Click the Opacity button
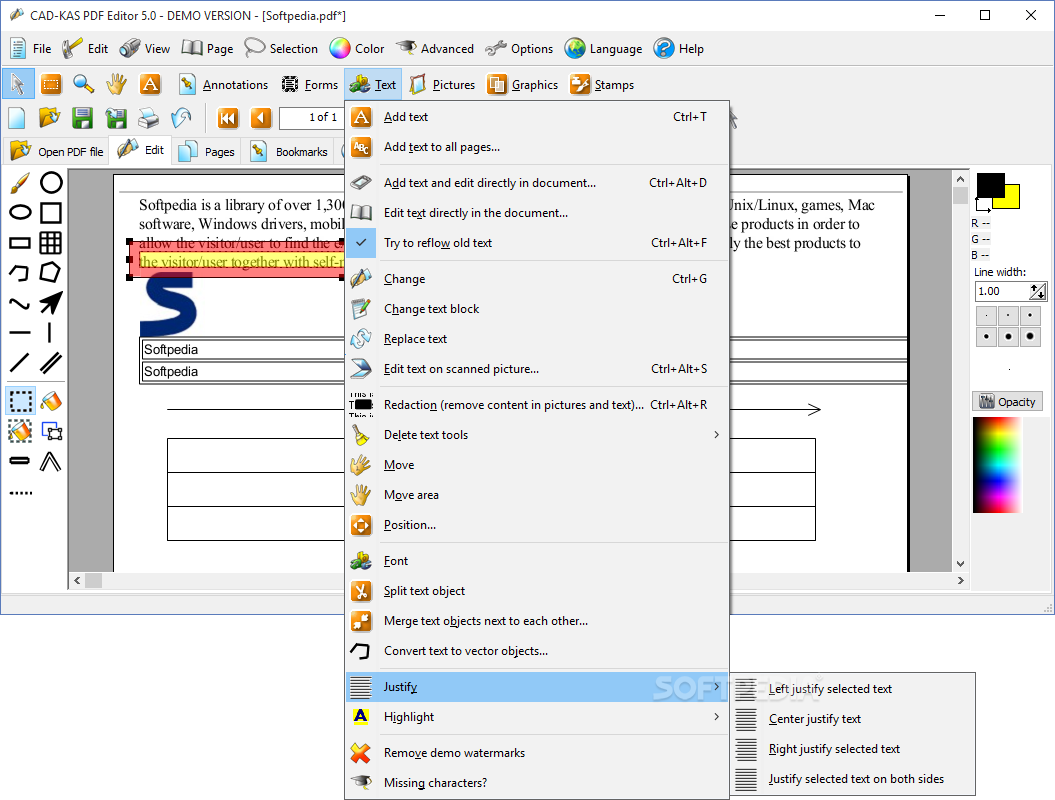The height and width of the screenshot is (800, 1055). tap(1007, 402)
